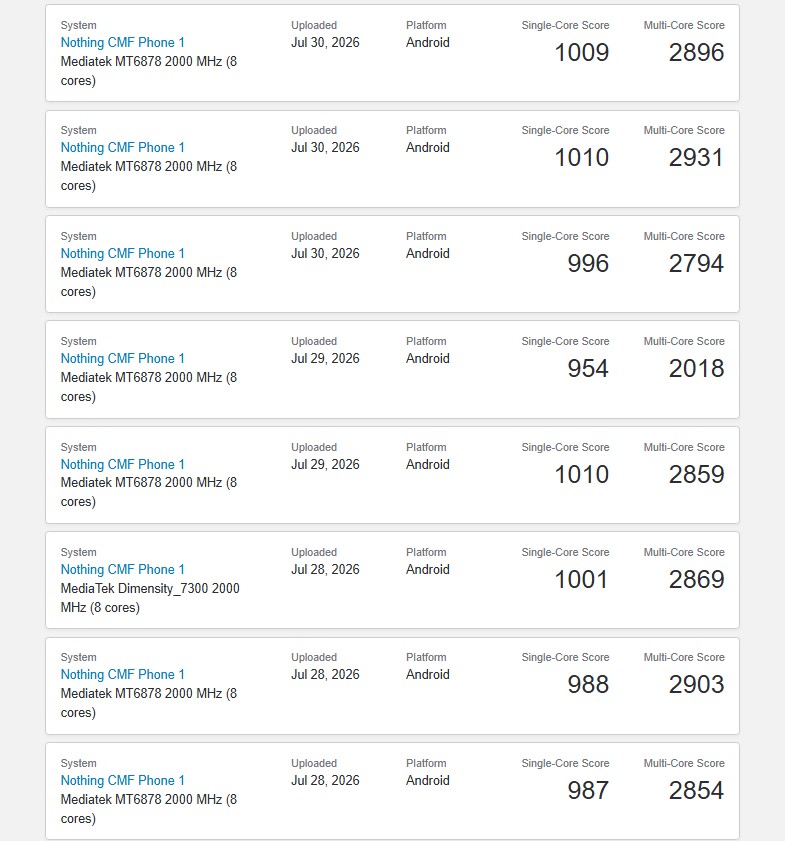Open Nothing CMF Phone 1 link with 954 single-core

122,358
